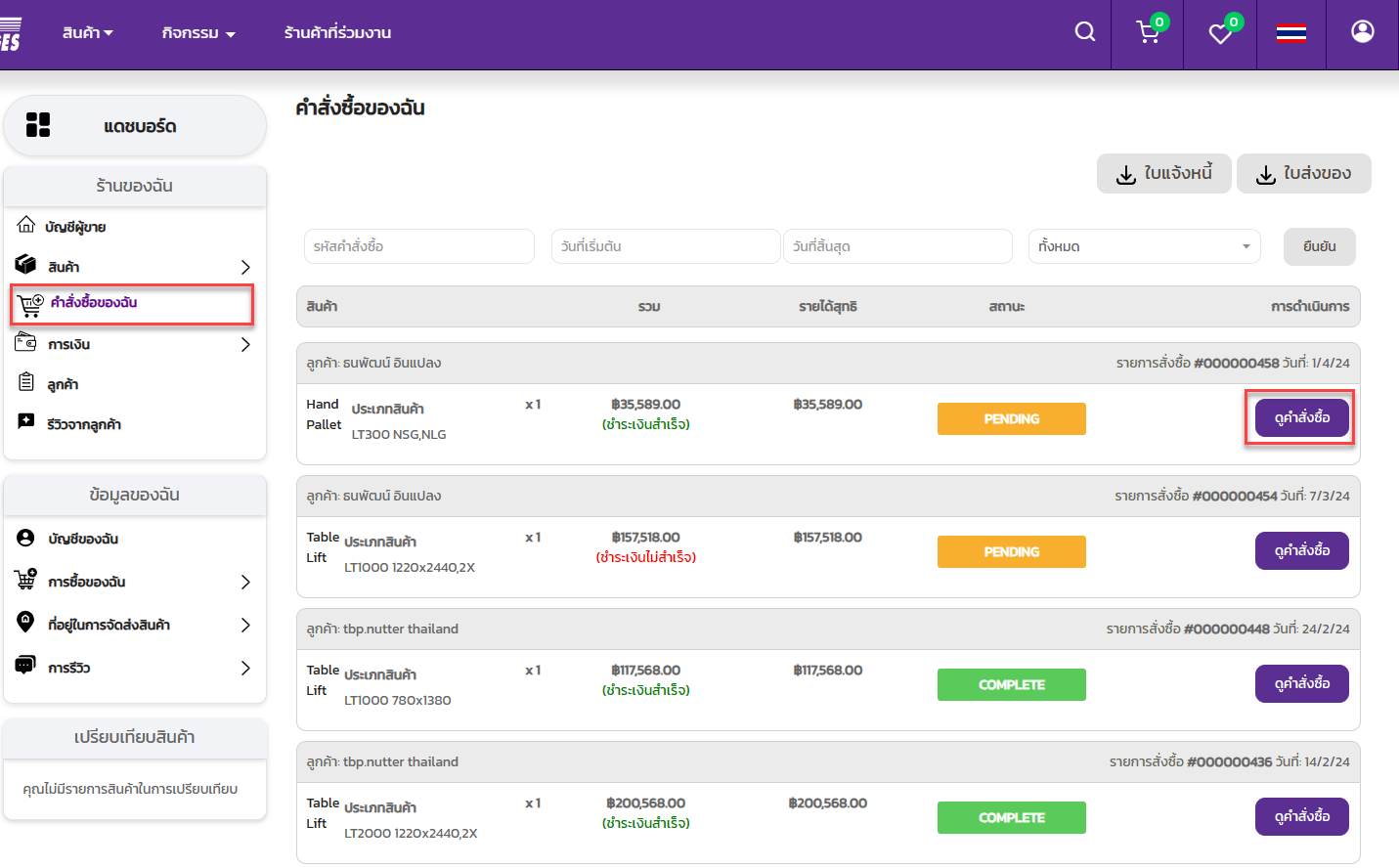Open the user profile icon
Image resolution: width=1399 pixels, height=868 pixels.
point(1362,32)
